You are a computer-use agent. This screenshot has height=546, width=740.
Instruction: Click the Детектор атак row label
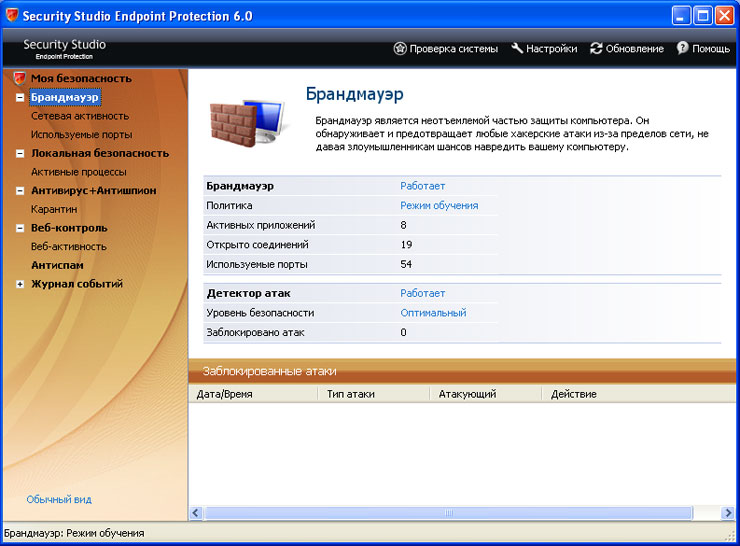pos(248,293)
